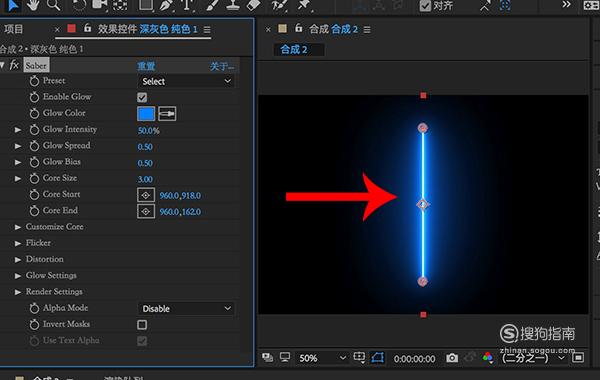Click the monitor preview icon in viewer footer

coord(285,357)
